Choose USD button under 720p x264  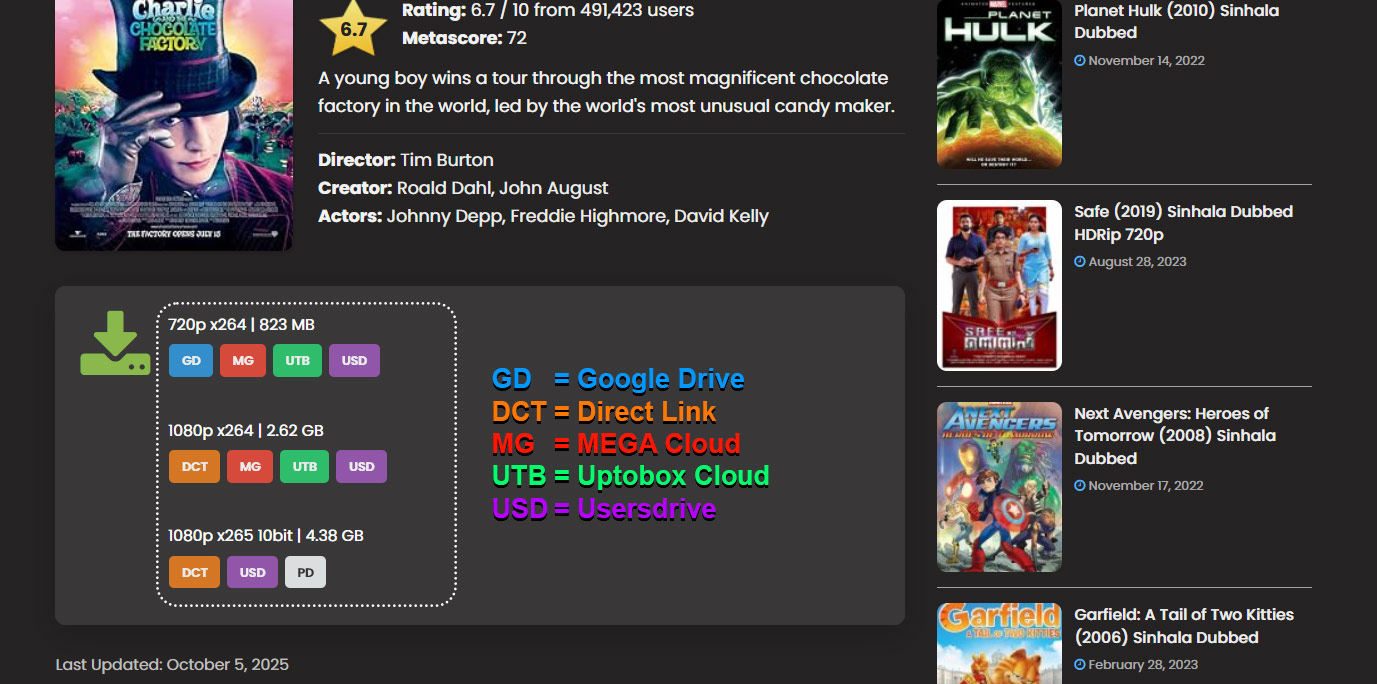[354, 361]
